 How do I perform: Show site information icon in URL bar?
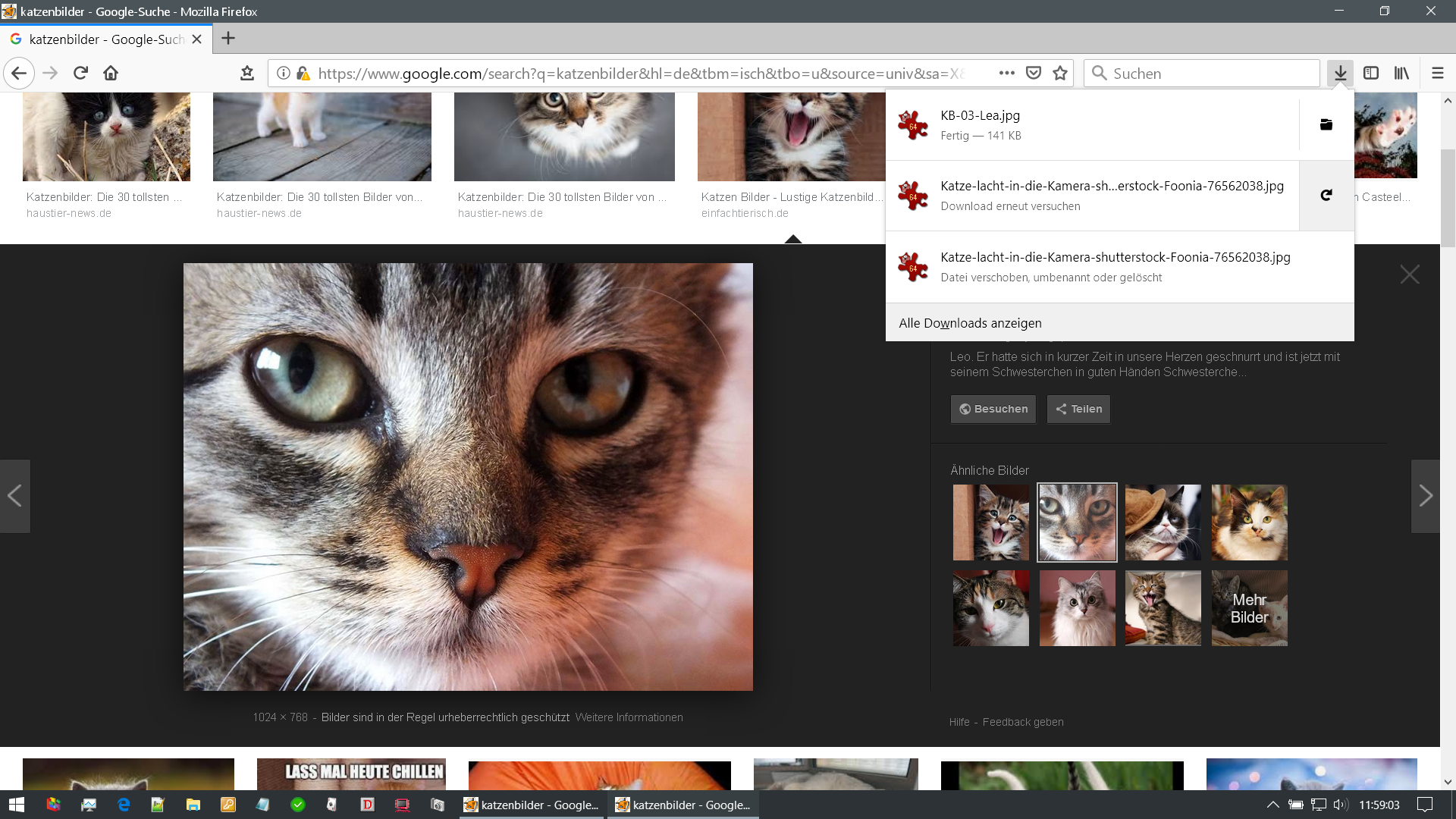[283, 73]
